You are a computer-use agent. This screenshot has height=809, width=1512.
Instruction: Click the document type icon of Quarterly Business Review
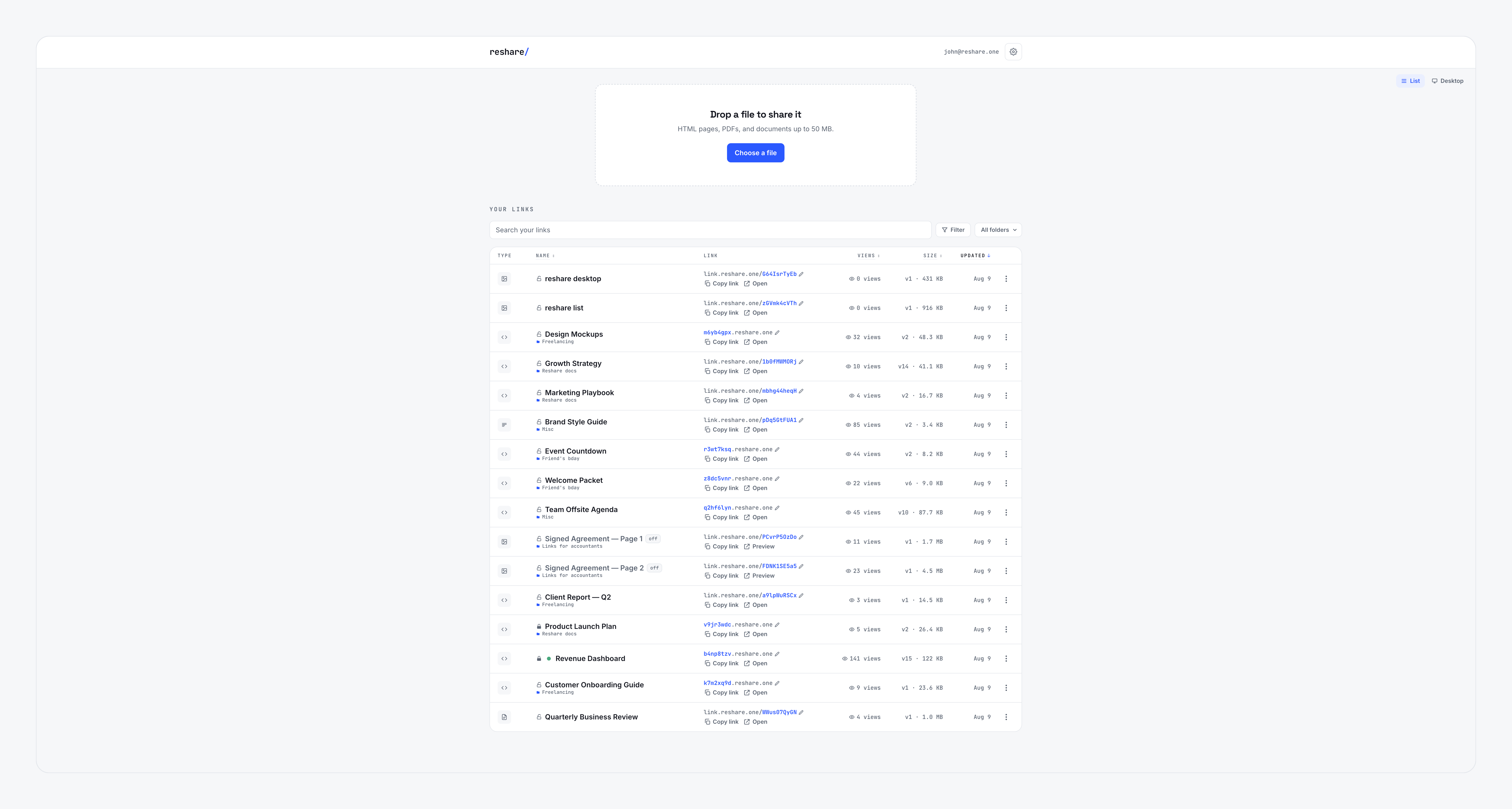[x=504, y=717]
